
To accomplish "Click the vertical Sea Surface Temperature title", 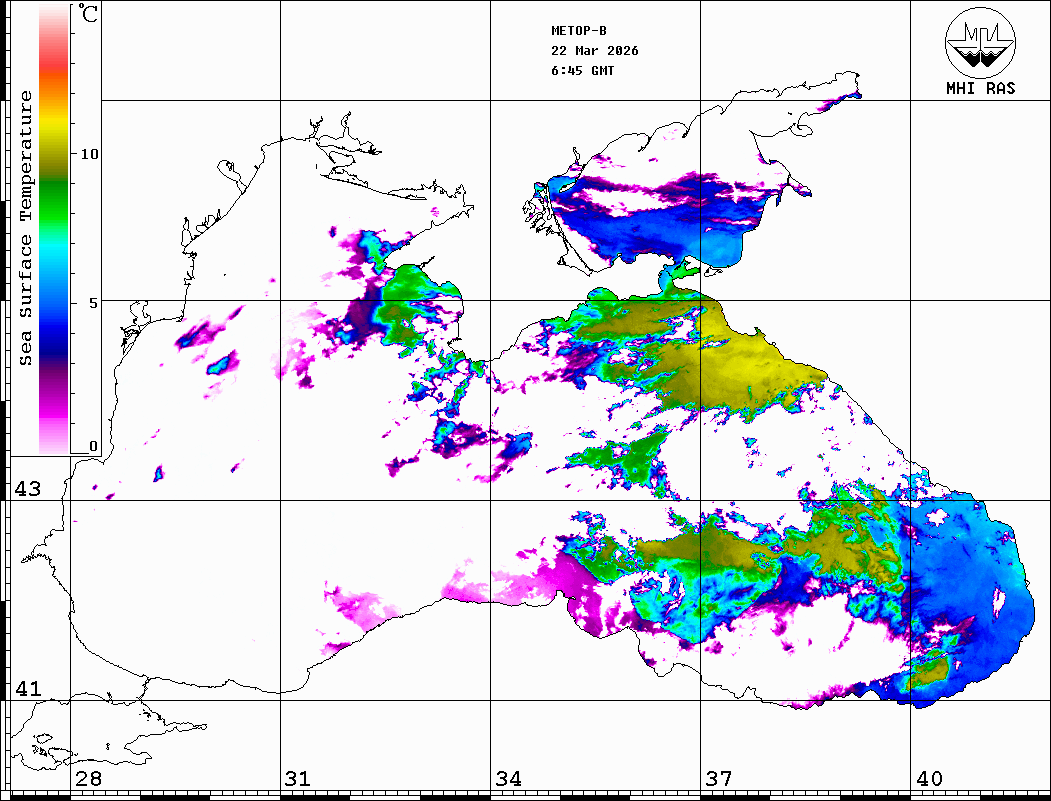I will (26, 228).
